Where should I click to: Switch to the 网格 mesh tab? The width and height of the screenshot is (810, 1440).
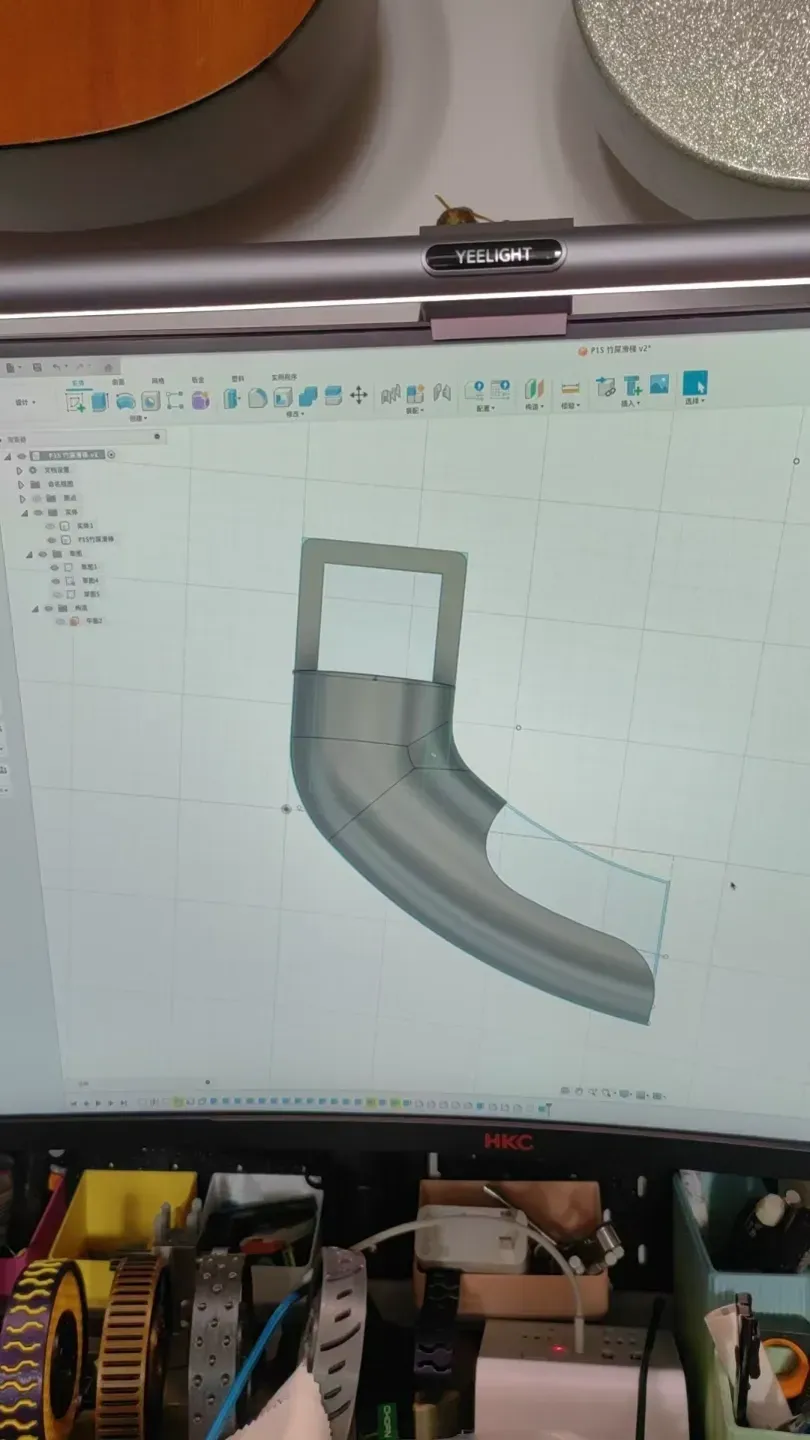tap(158, 381)
